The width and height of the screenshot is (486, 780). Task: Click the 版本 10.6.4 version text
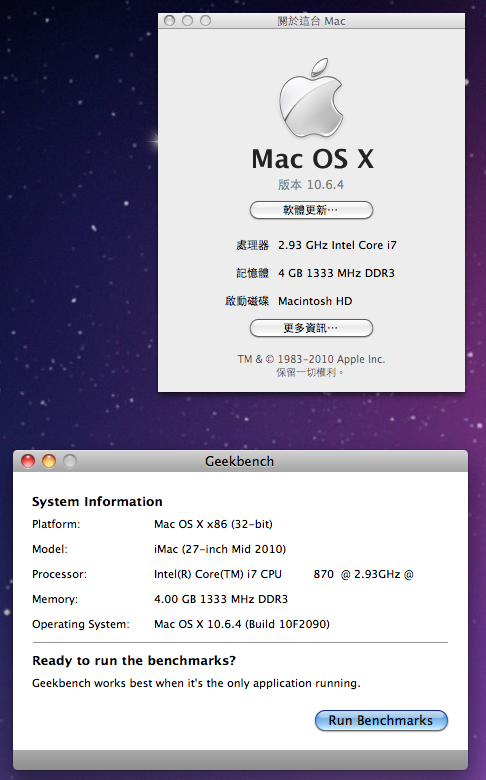(311, 185)
